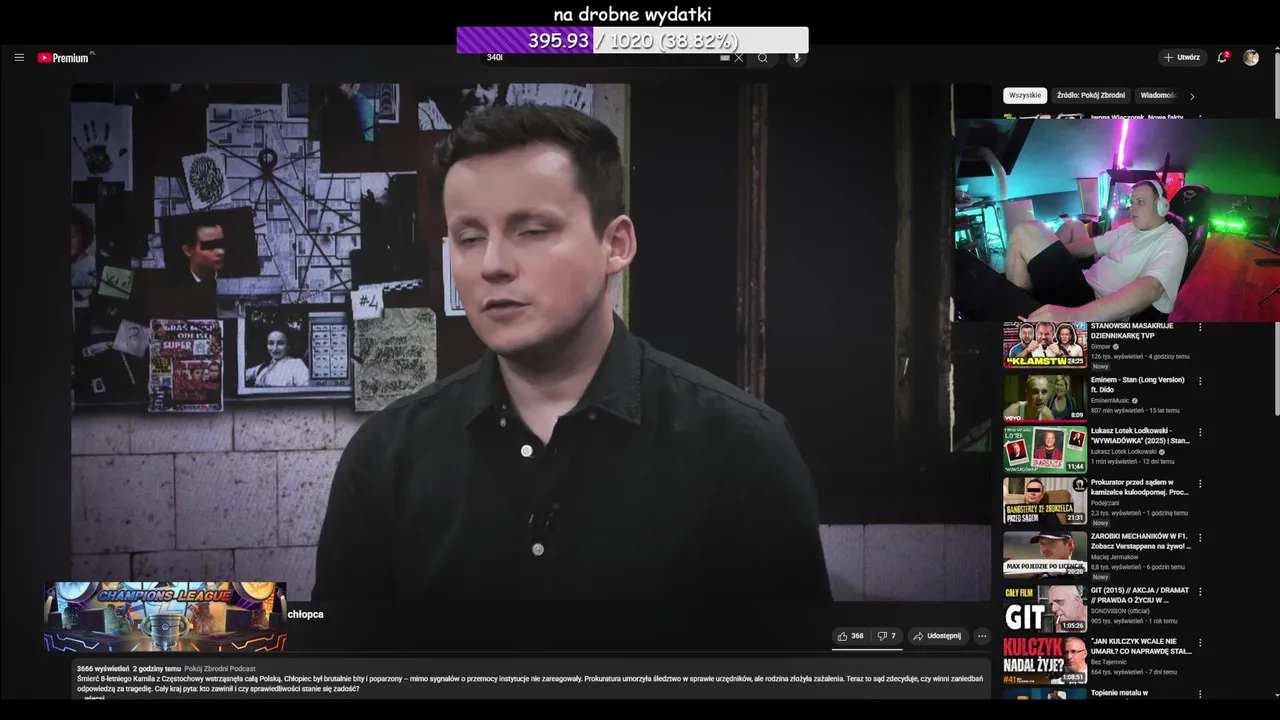The image size is (1280, 720).
Task: Click the streamer webcam overlay
Action: pos(1117,221)
